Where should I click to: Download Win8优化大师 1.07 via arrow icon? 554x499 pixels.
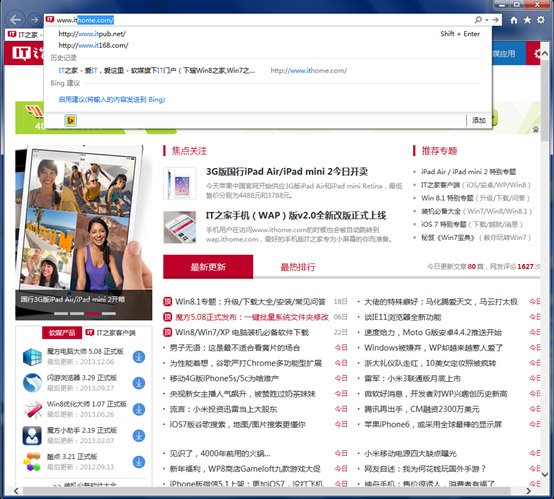click(x=139, y=409)
